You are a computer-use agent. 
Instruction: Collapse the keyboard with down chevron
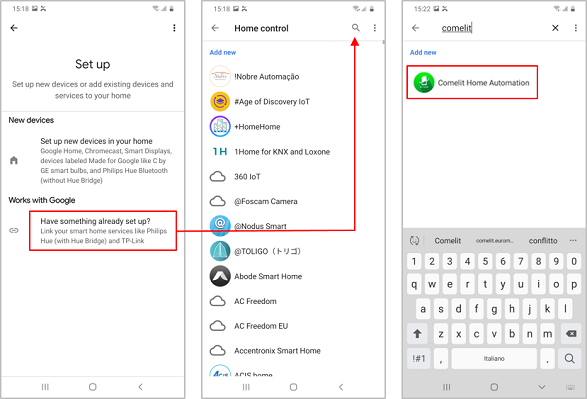coord(541,387)
